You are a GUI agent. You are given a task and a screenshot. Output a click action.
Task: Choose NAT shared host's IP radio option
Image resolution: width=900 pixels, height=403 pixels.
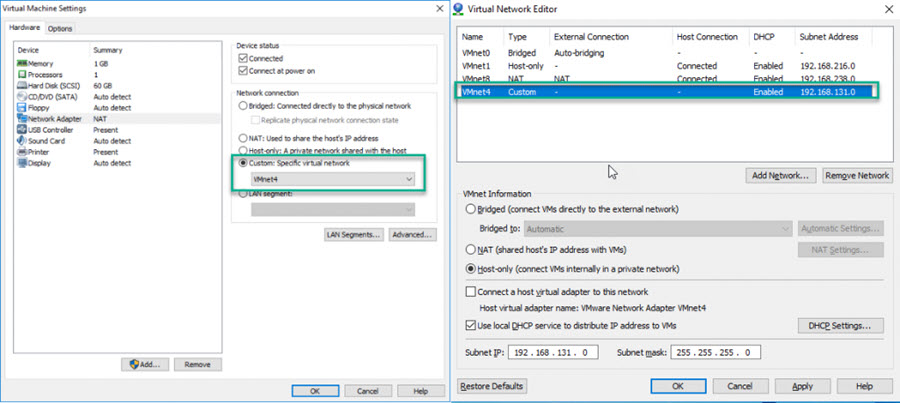click(471, 249)
